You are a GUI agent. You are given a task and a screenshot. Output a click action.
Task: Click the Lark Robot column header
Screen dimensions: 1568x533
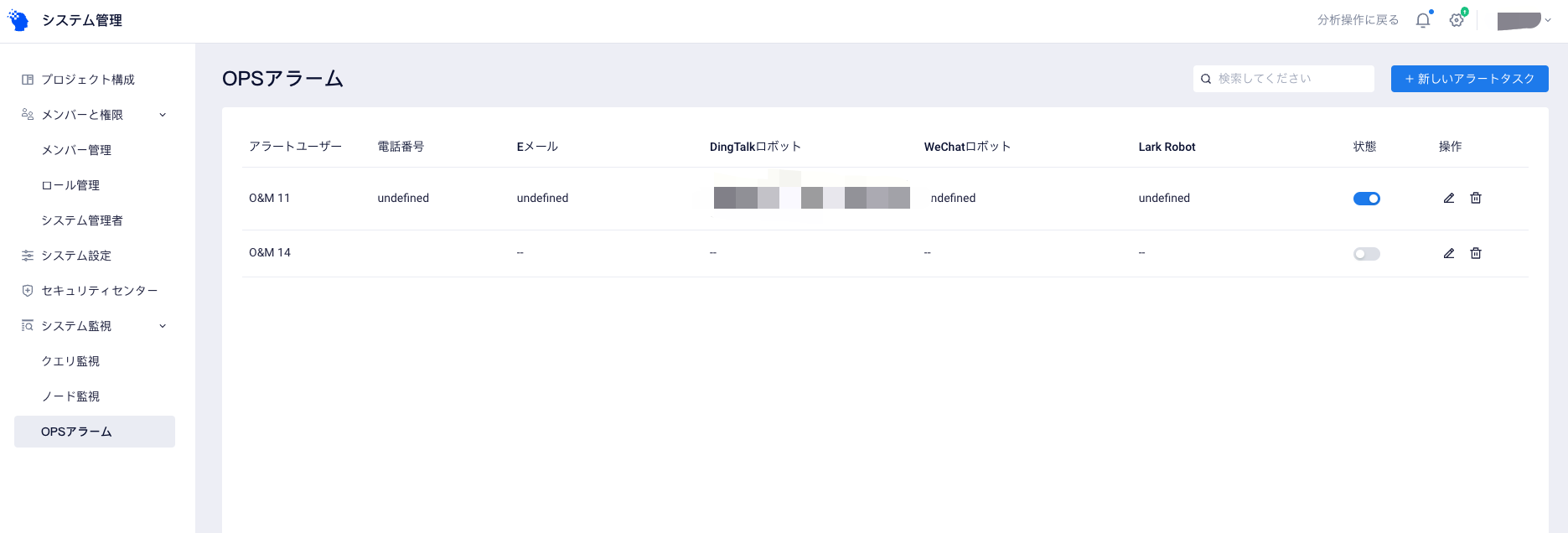tap(1167, 147)
